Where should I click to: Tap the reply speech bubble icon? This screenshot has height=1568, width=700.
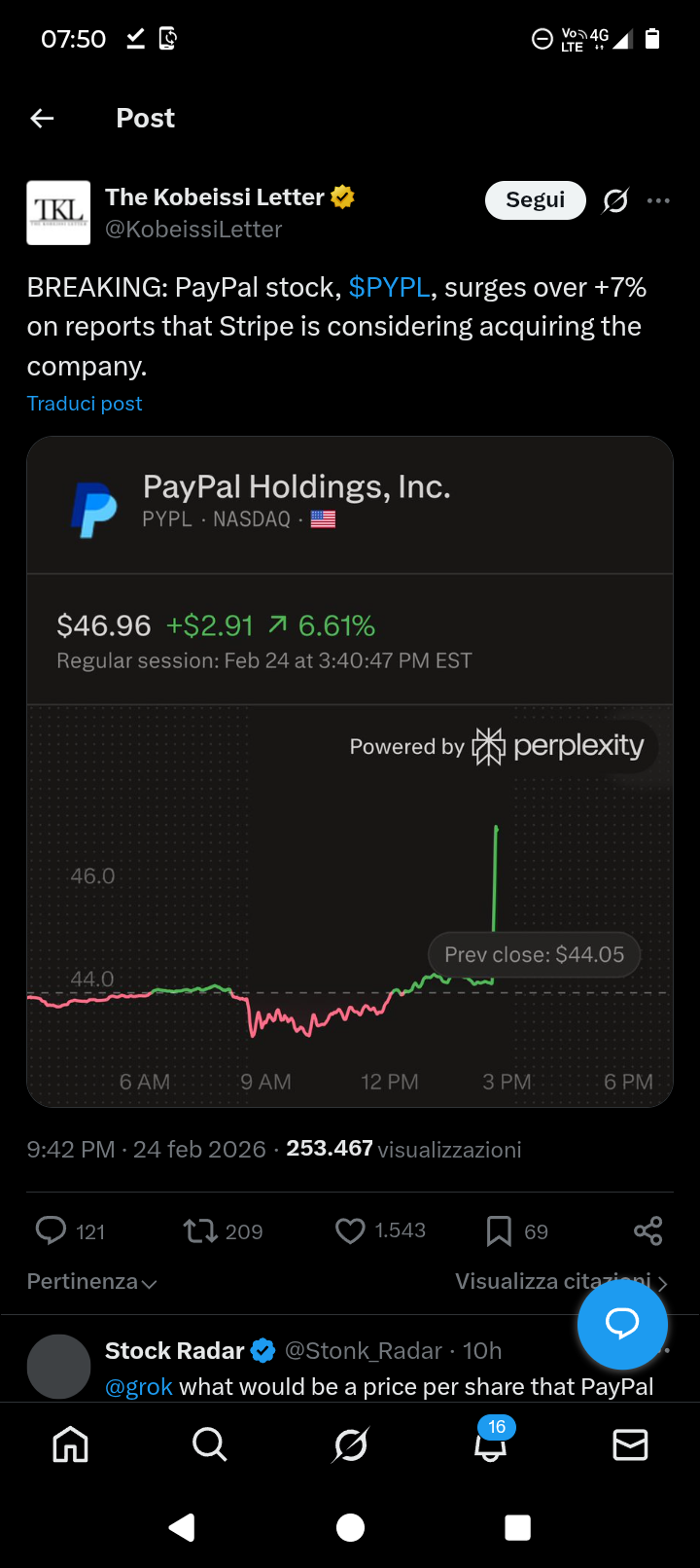point(51,1230)
